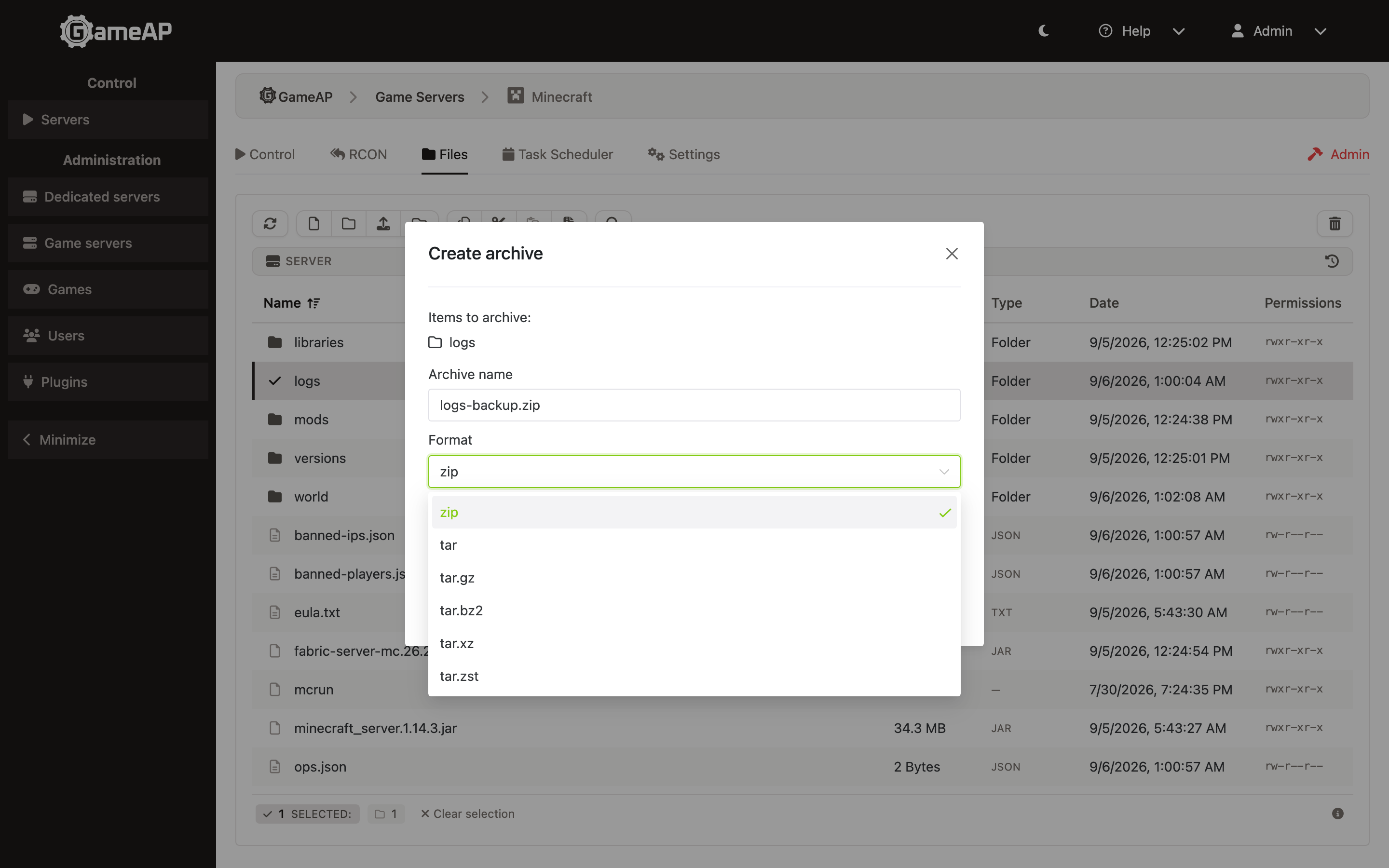Sort by Name column header

pyautogui.click(x=292, y=303)
